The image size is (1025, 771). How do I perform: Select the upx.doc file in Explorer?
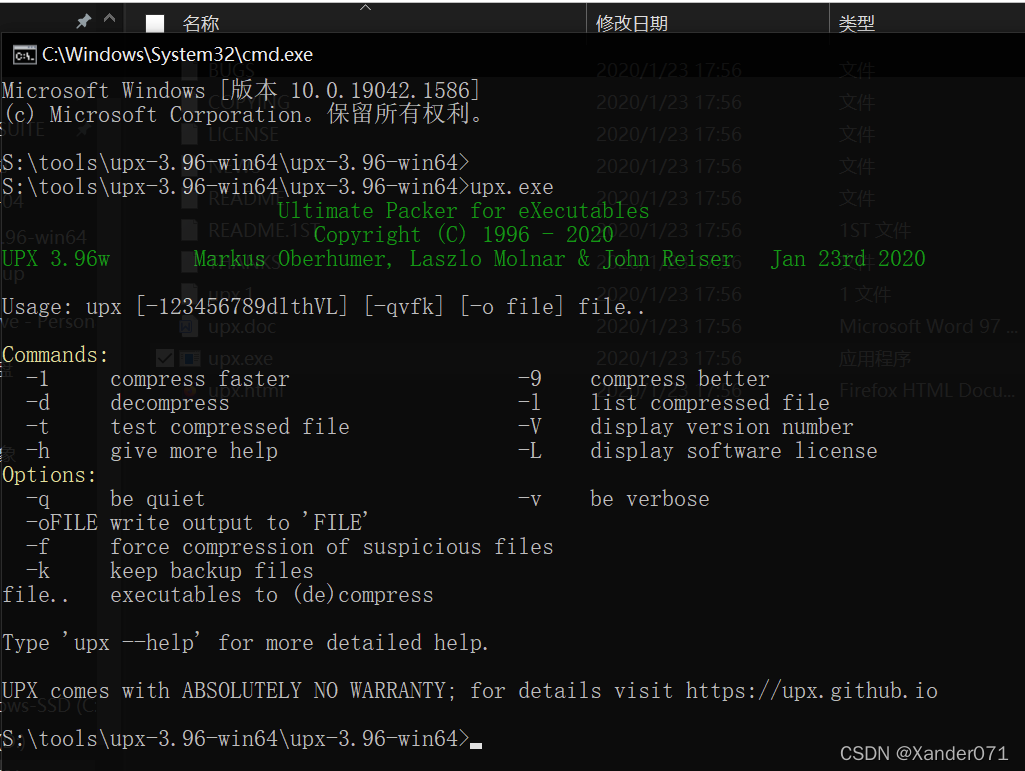coord(242,326)
